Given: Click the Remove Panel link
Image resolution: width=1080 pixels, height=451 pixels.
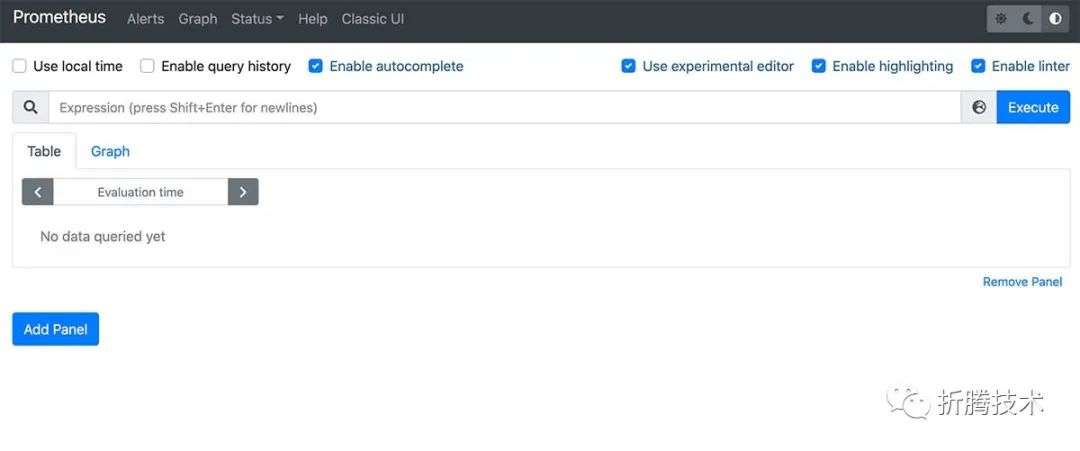Looking at the screenshot, I should [1022, 282].
